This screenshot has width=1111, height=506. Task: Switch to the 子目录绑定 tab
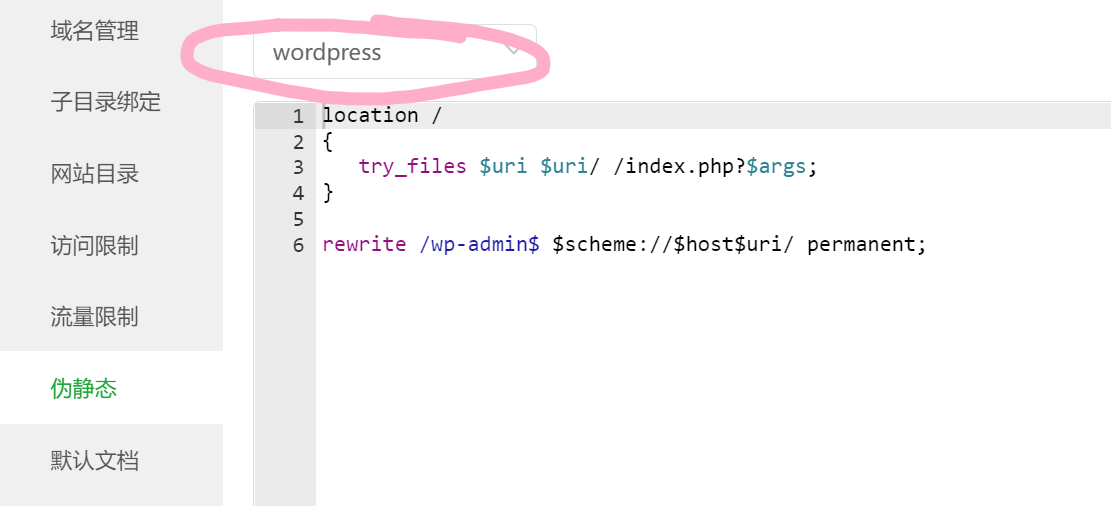click(x=106, y=102)
